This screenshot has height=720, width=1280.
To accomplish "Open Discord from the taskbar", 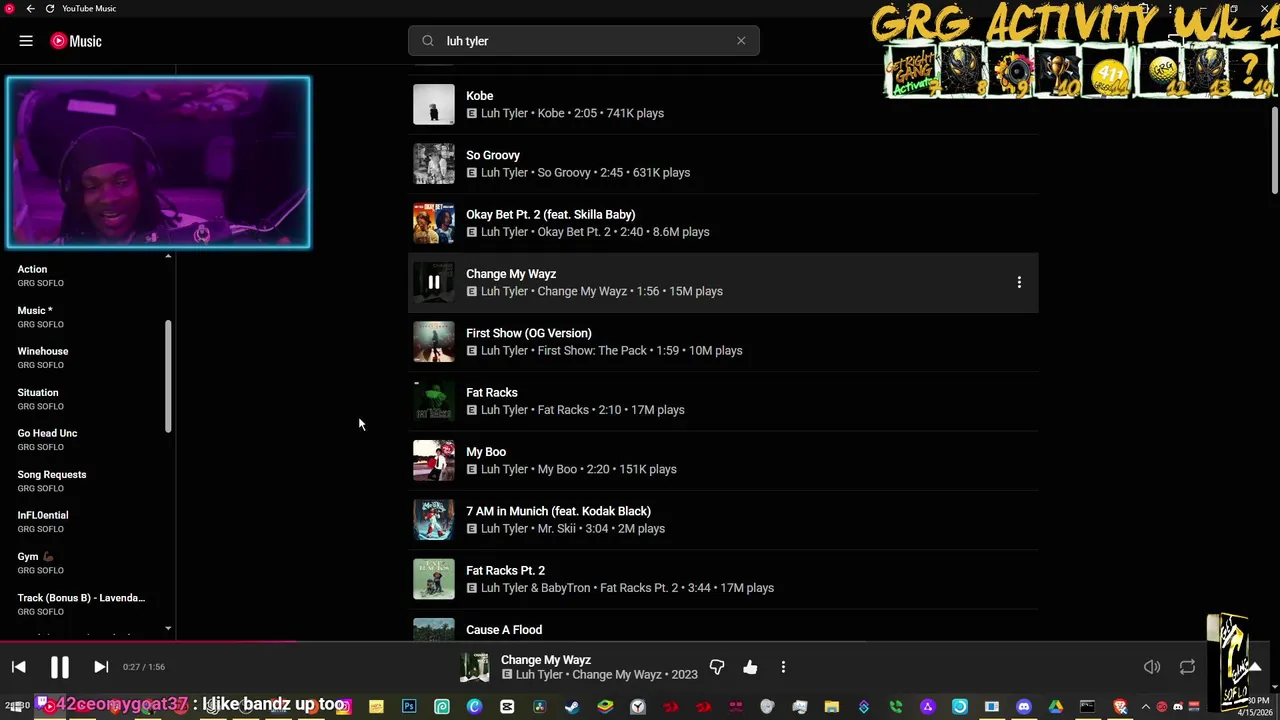I will pos(1023,707).
